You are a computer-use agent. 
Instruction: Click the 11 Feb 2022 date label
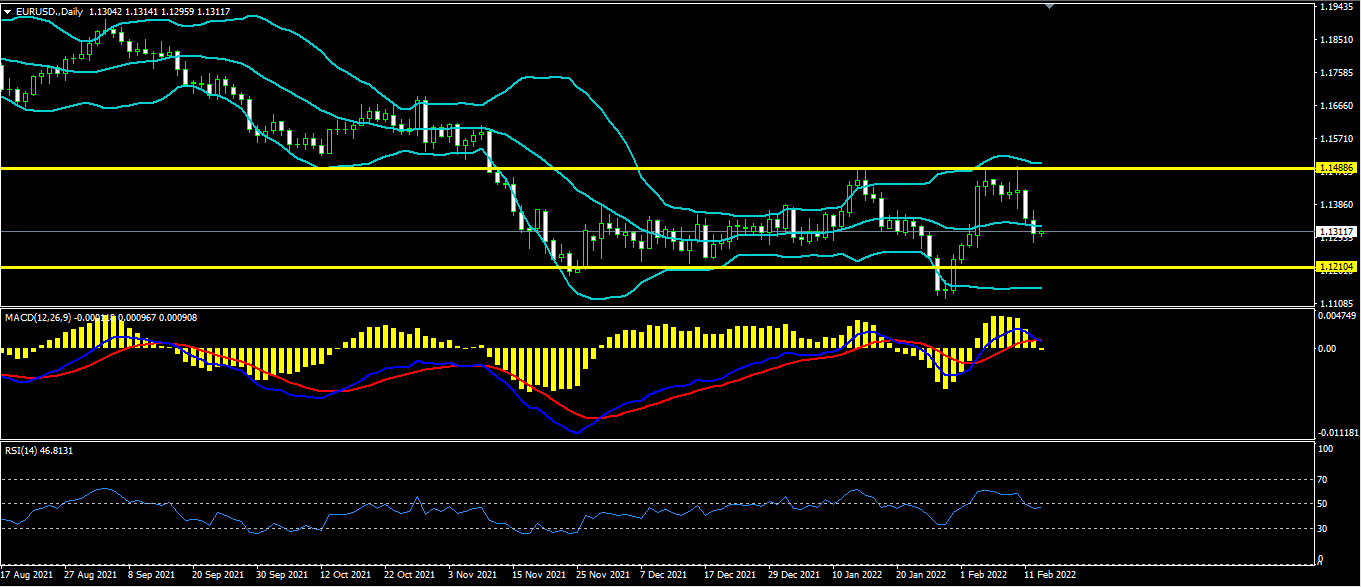[1049, 576]
